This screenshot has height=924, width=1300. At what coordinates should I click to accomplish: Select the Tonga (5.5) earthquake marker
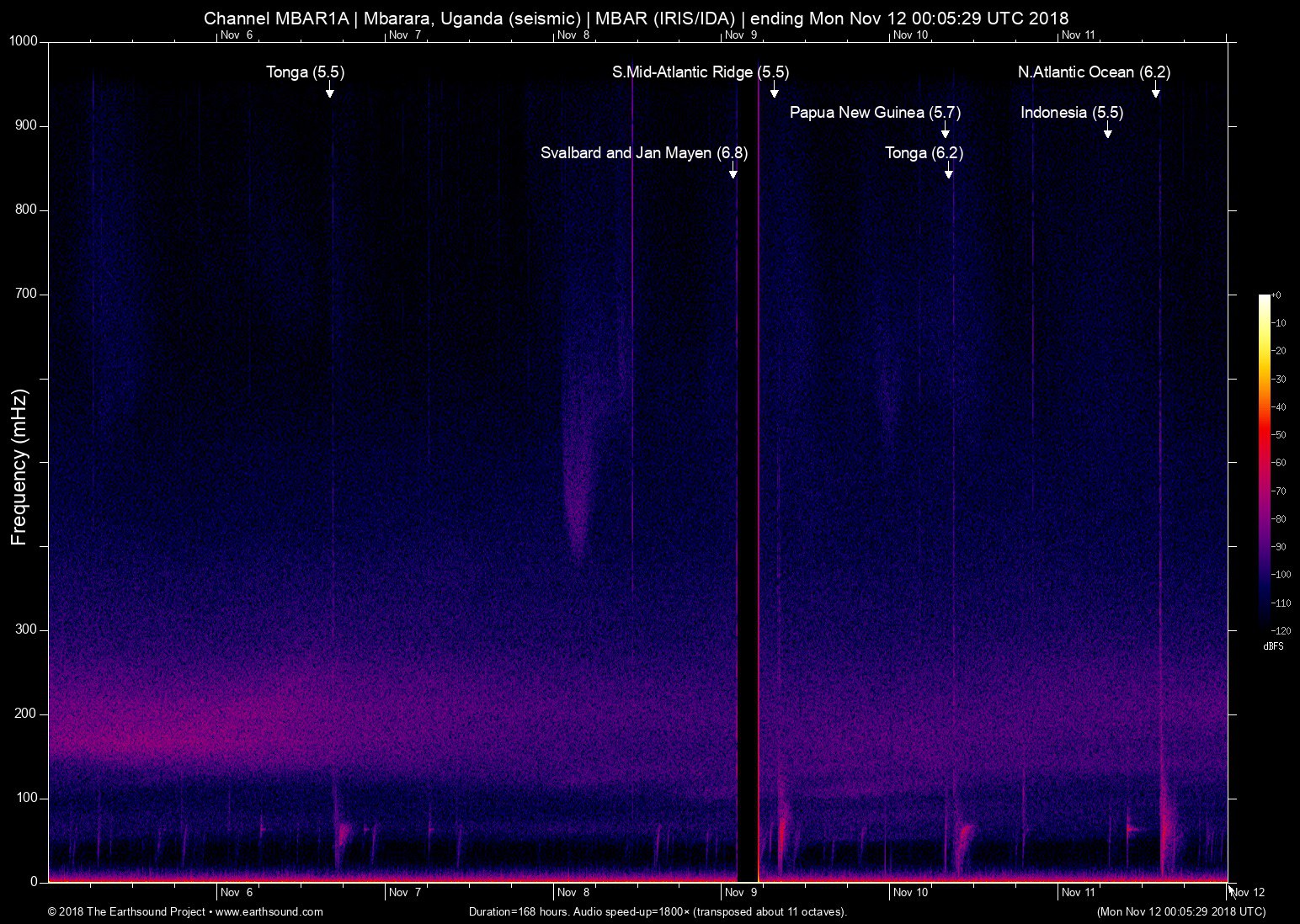click(x=305, y=73)
